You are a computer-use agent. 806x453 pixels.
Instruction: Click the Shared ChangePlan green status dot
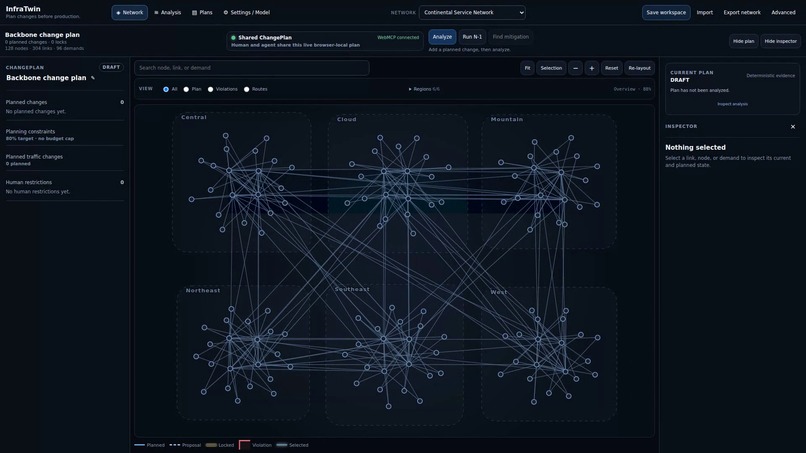coord(233,38)
